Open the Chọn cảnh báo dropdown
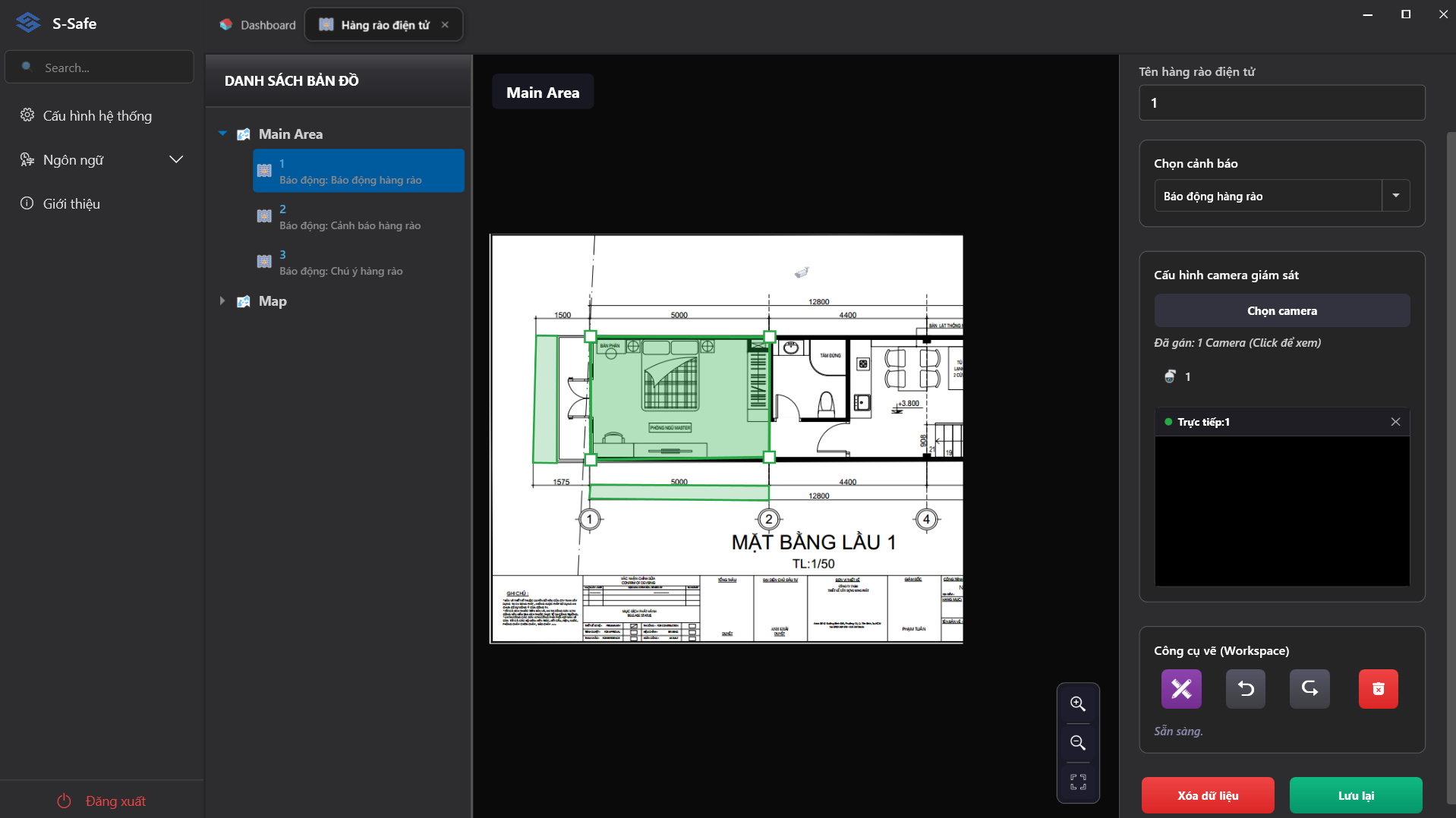Viewport: 1456px width, 818px height. pyautogui.click(x=1282, y=196)
